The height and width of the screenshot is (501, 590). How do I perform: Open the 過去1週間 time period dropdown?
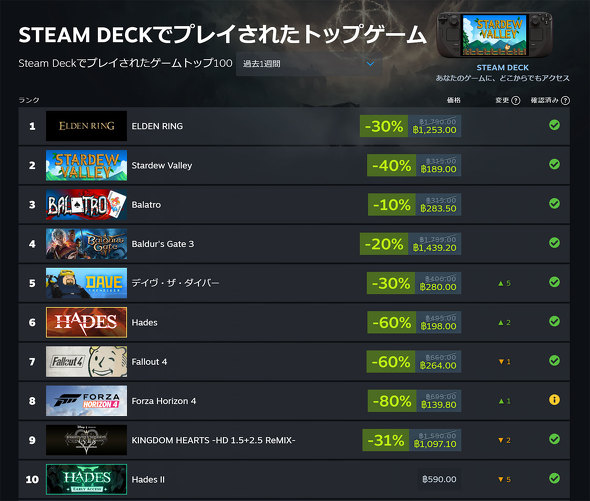(308, 64)
